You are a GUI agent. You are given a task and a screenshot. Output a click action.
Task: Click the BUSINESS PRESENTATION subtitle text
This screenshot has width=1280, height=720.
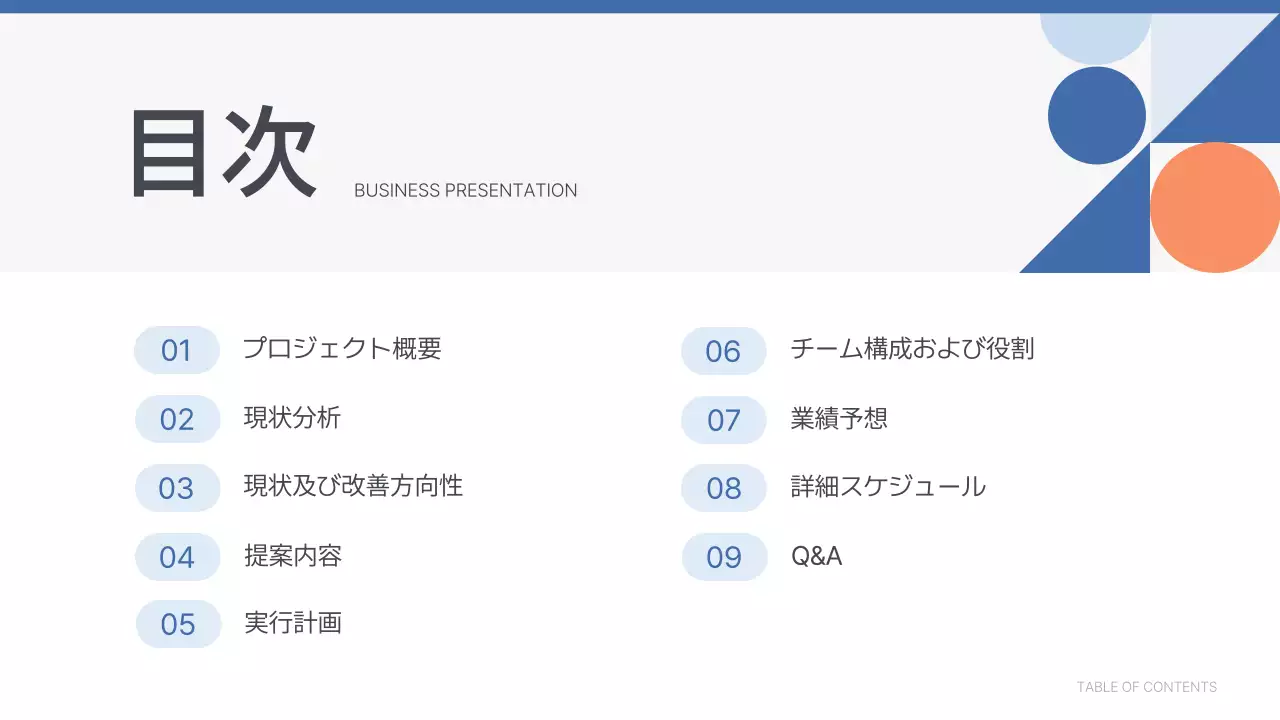click(x=465, y=190)
